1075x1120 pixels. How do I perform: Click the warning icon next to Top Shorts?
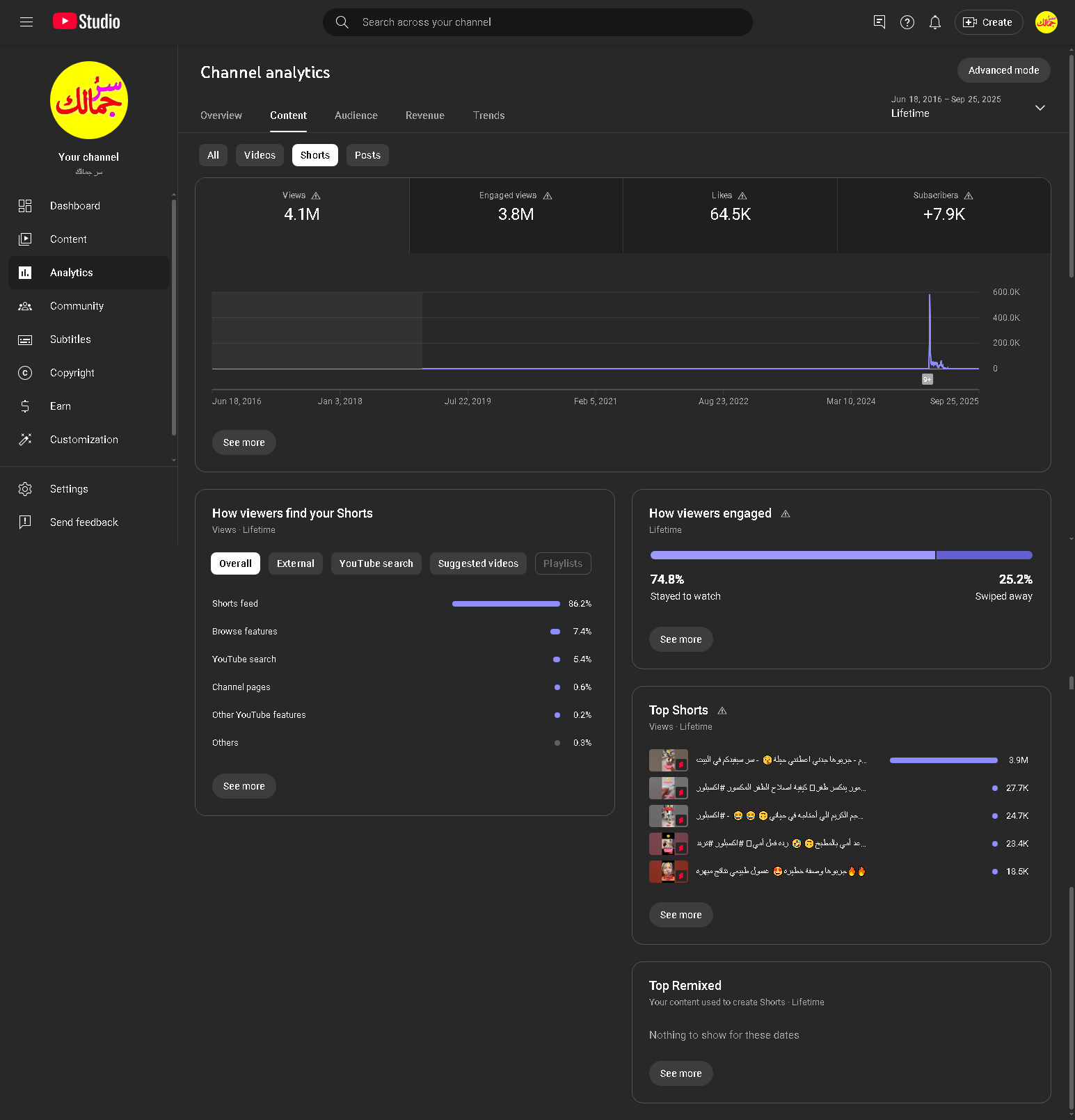click(x=722, y=711)
